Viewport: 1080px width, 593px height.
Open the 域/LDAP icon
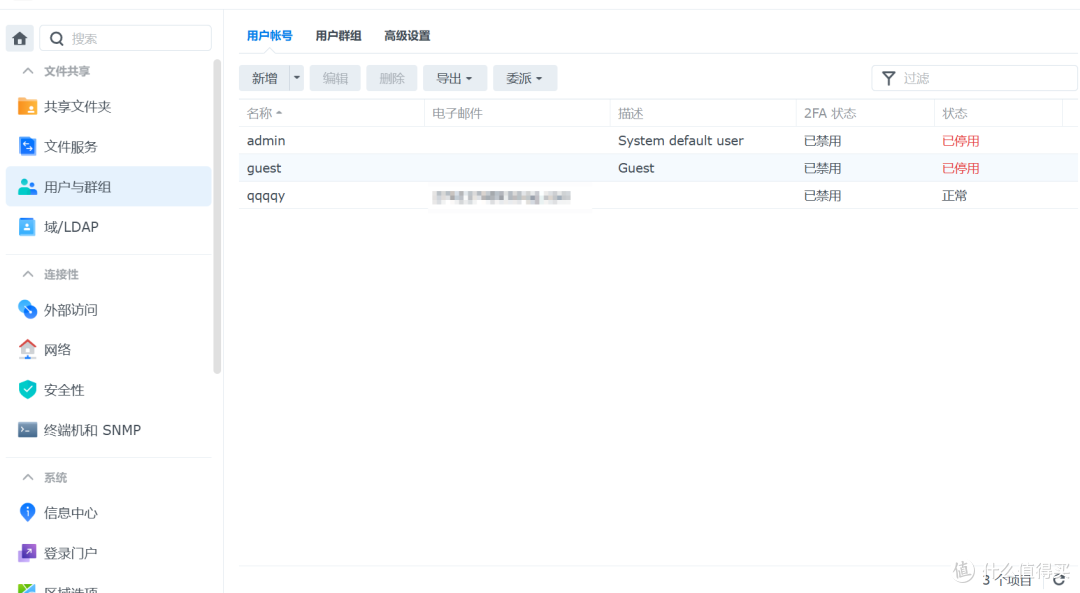coord(27,227)
